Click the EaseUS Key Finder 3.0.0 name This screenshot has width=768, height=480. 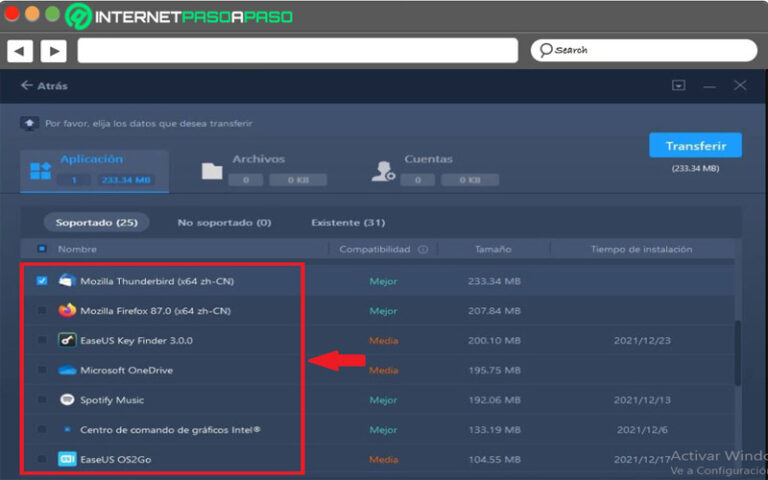click(x=136, y=340)
